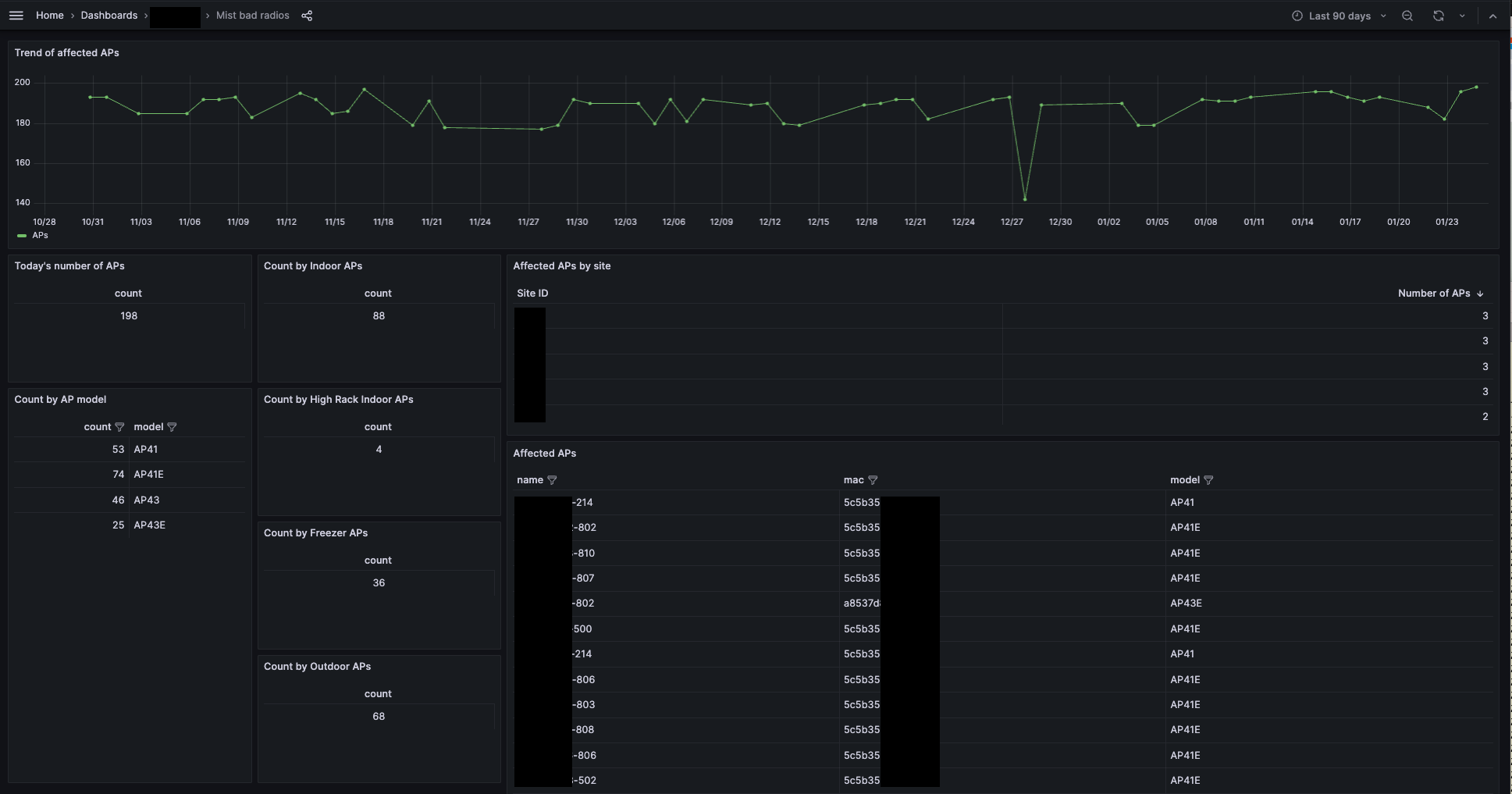Open the count filter in AP model panel
This screenshot has height=794, width=1512.
coord(120,427)
